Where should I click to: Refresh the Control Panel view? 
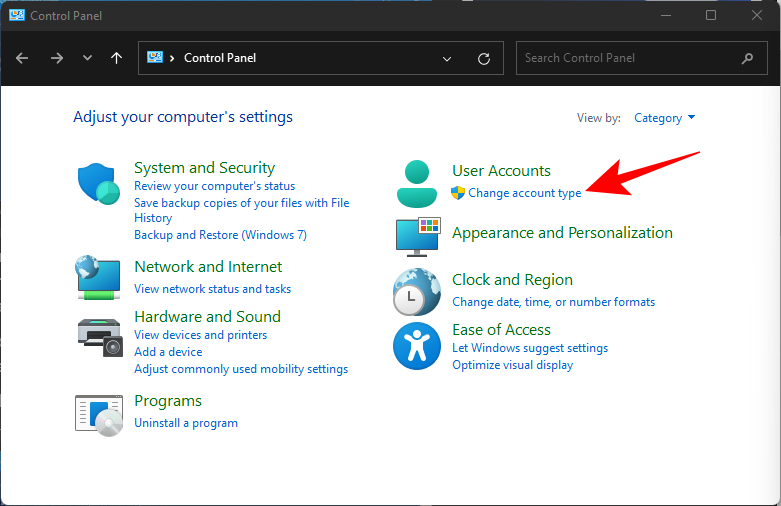(484, 58)
